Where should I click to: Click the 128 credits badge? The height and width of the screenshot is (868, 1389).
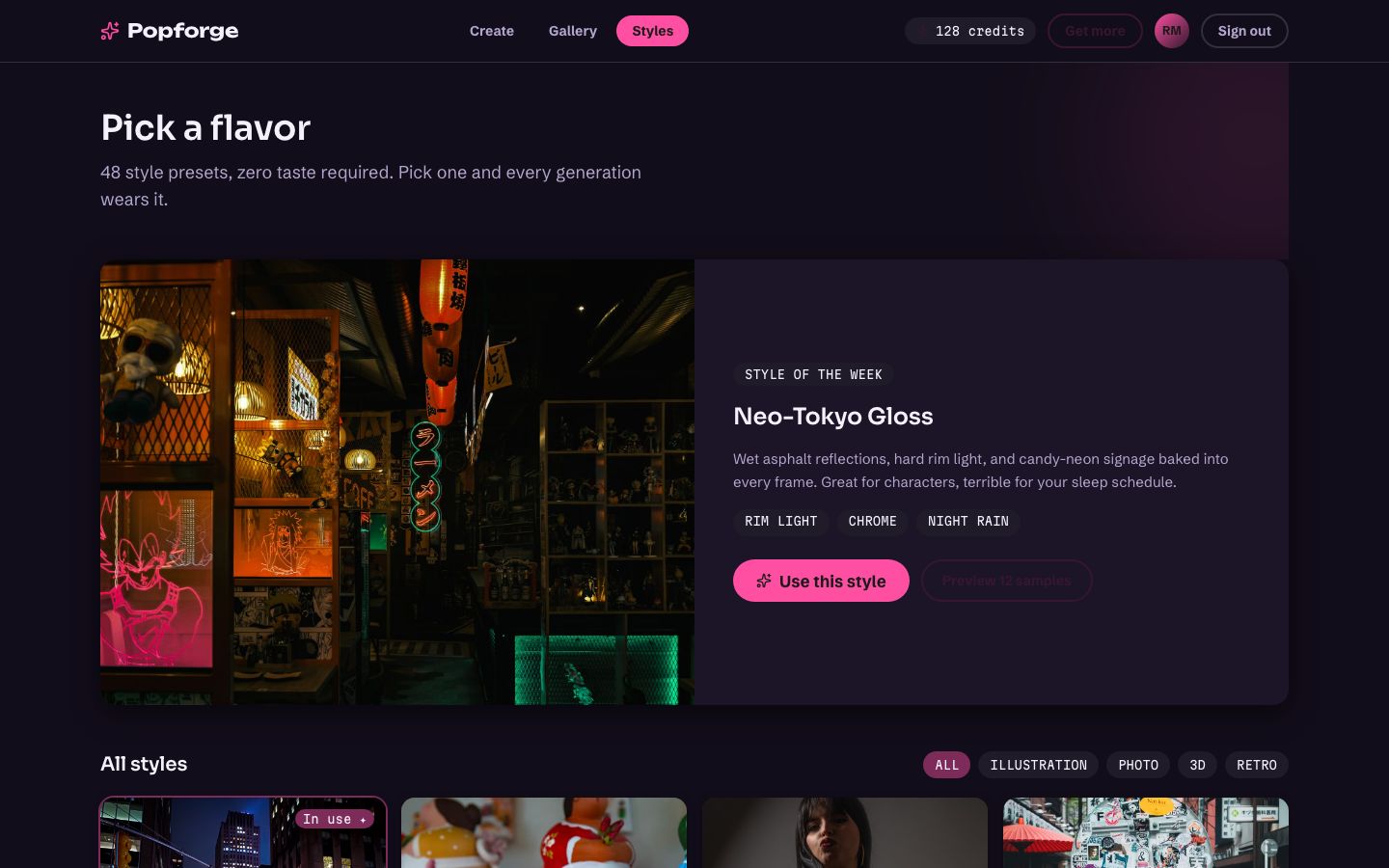click(970, 31)
